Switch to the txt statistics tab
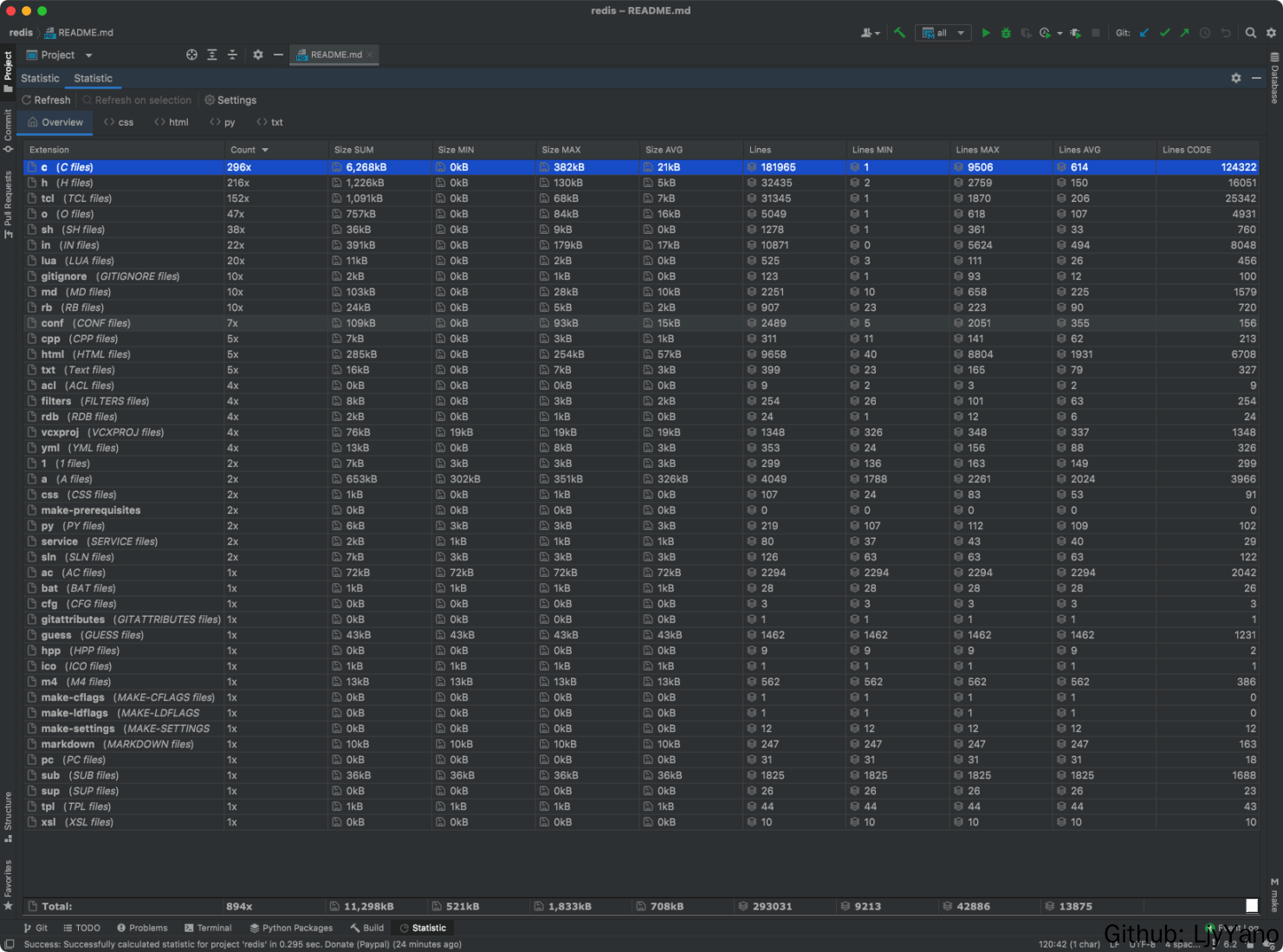Image resolution: width=1283 pixels, height=952 pixels. (269, 122)
